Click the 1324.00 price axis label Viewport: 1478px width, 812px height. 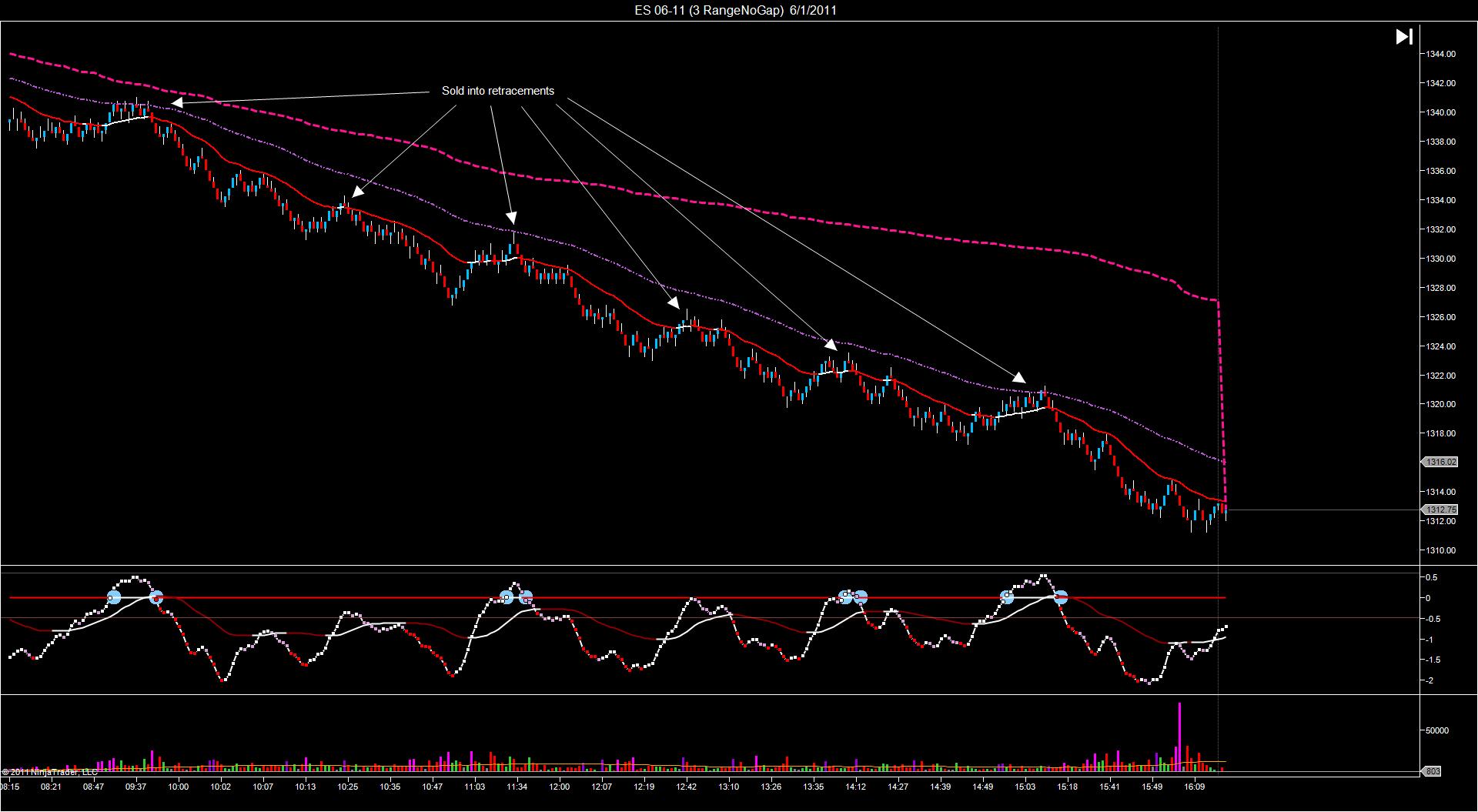click(x=1440, y=346)
